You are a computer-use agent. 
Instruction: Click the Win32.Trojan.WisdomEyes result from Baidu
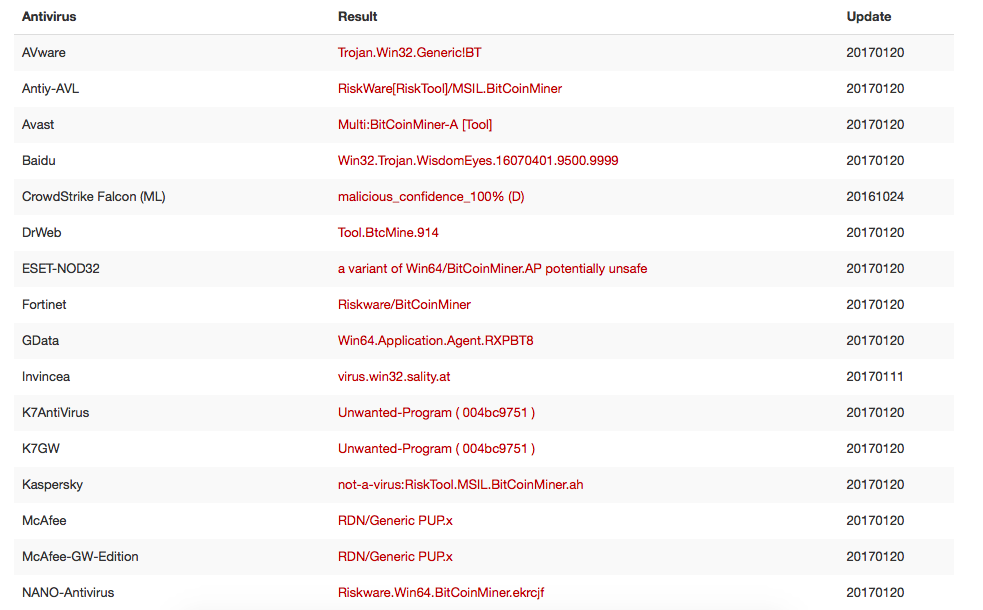pos(478,160)
